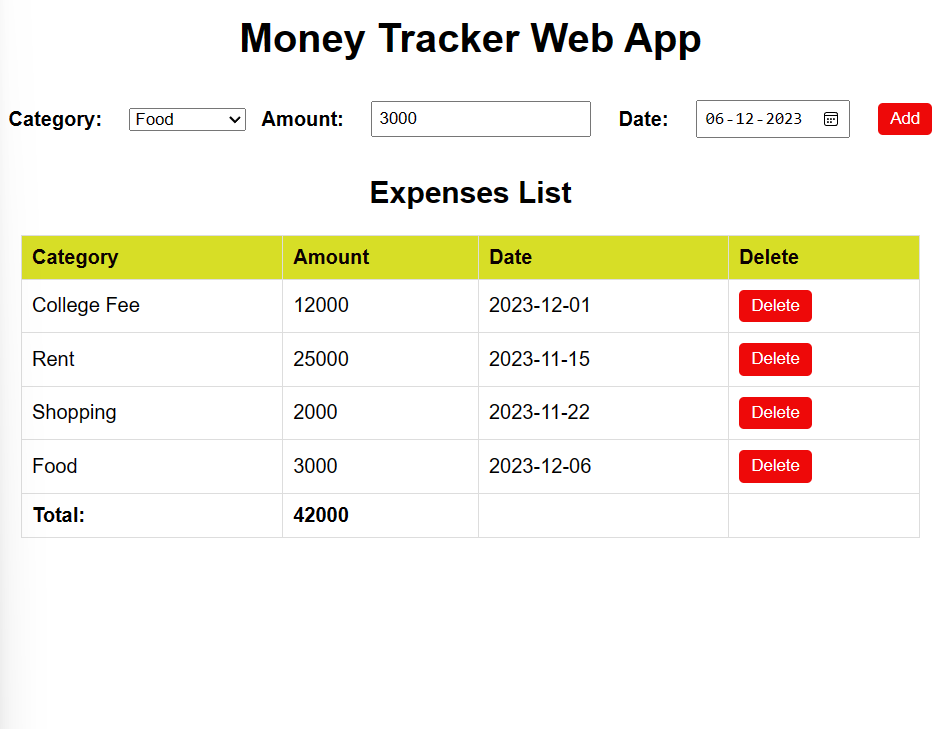Click the Expenses List heading
944x729 pixels.
[x=470, y=193]
